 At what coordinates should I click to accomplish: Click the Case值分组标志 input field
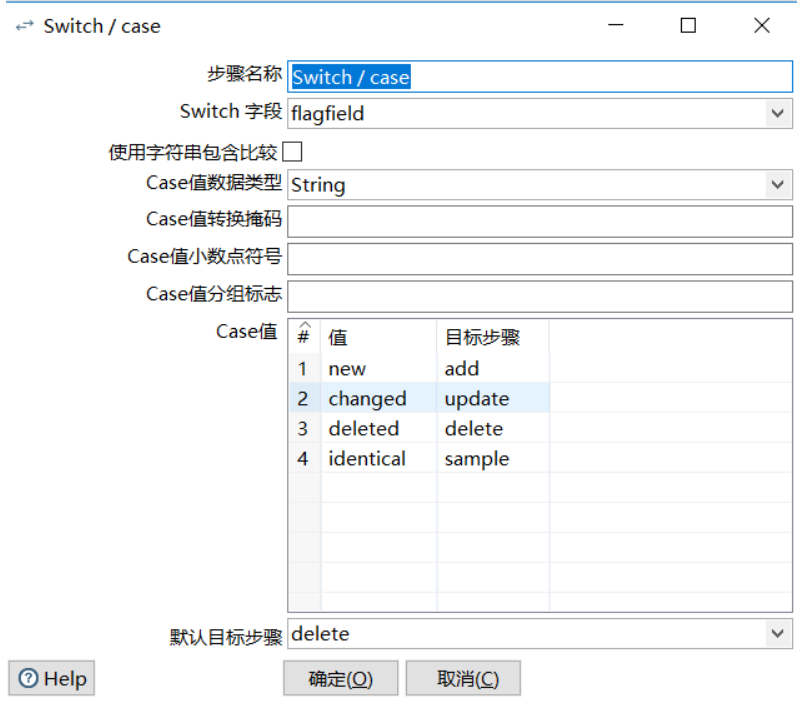pyautogui.click(x=540, y=296)
